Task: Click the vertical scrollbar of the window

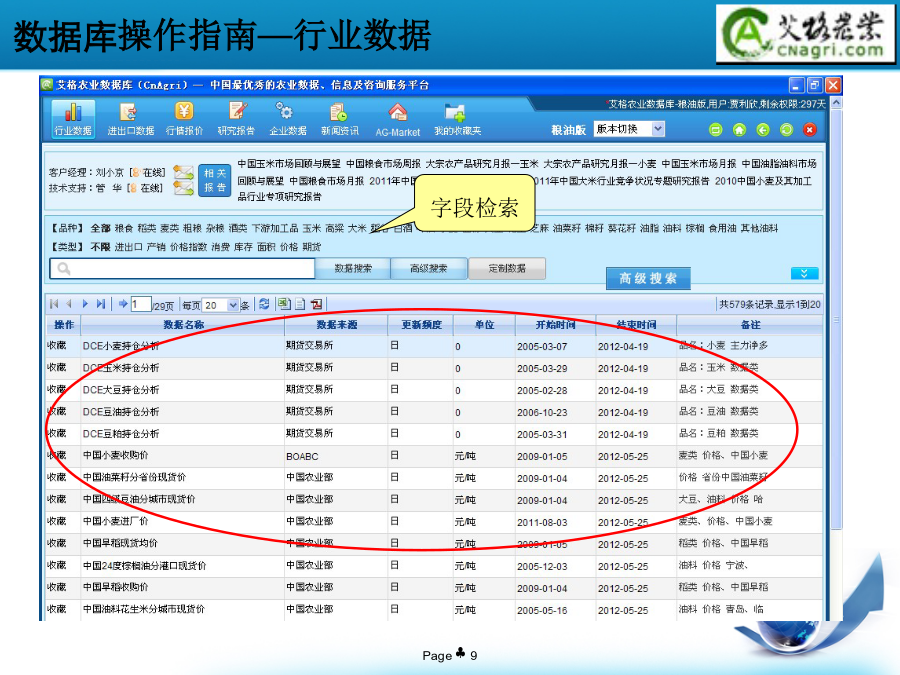Action: [x=836, y=319]
